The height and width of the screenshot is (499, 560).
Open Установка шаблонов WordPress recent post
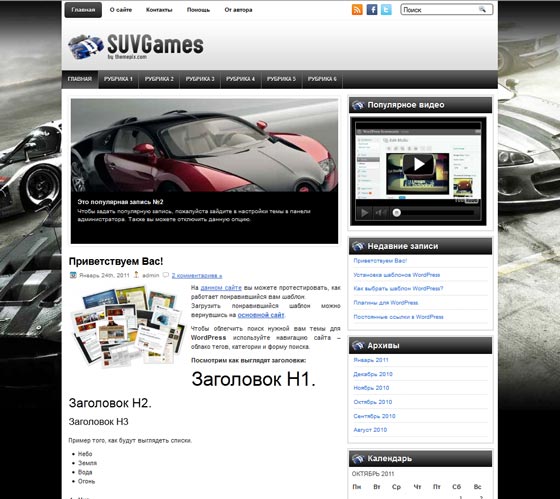coord(397,275)
